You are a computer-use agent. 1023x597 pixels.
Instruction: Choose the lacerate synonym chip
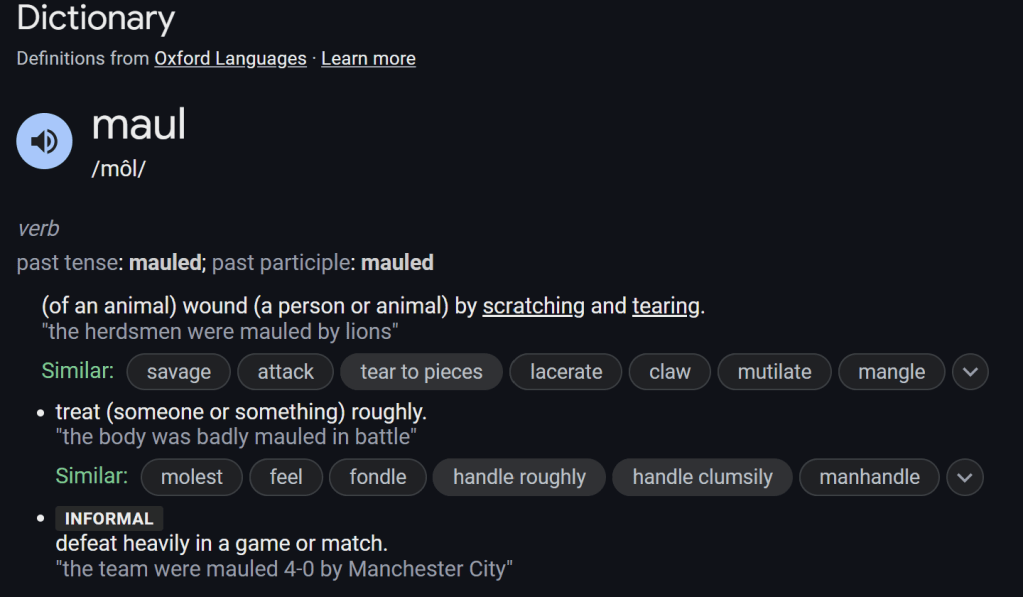(x=566, y=372)
